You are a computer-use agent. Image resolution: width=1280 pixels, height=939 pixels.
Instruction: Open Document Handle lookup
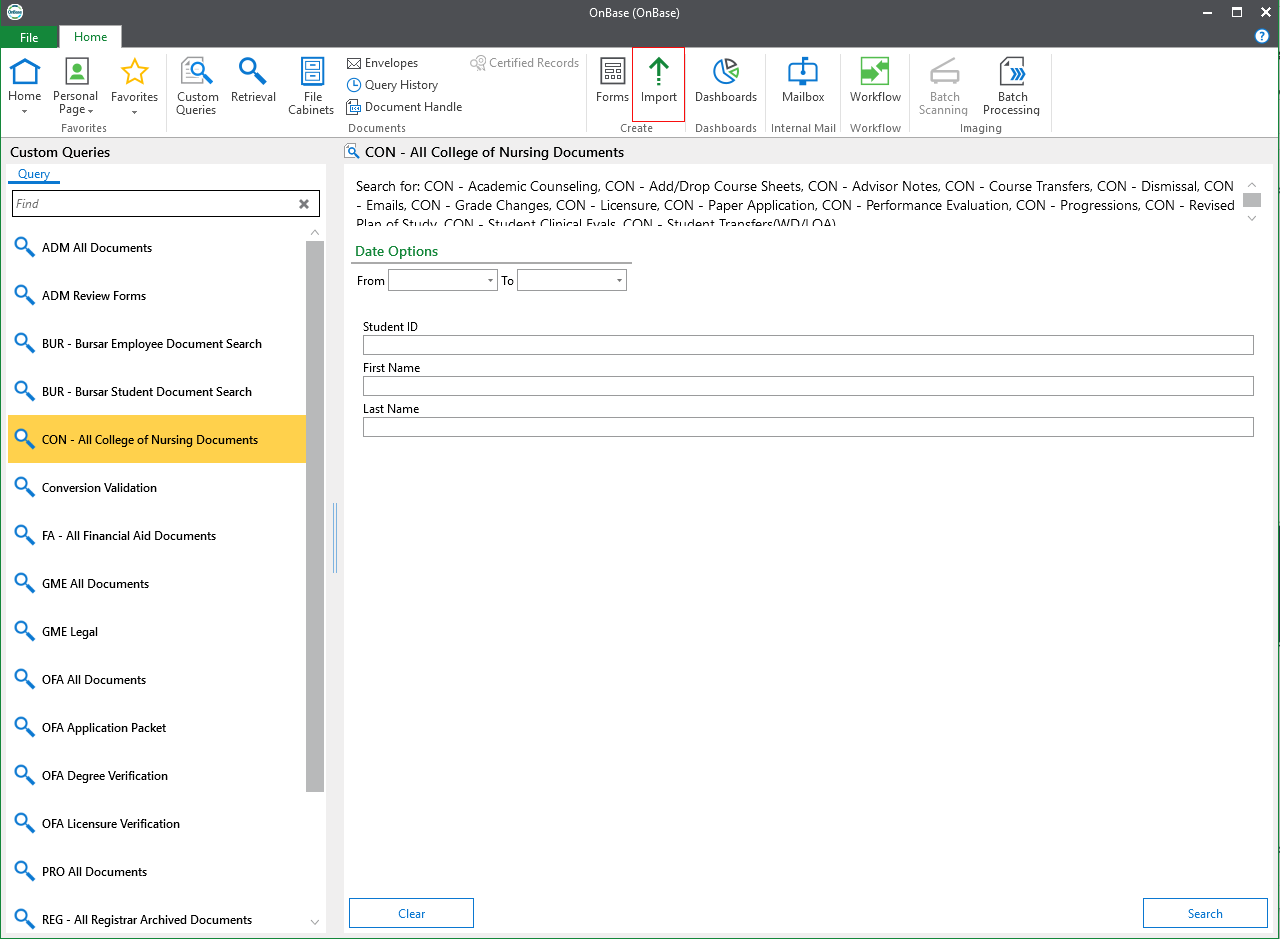404,107
